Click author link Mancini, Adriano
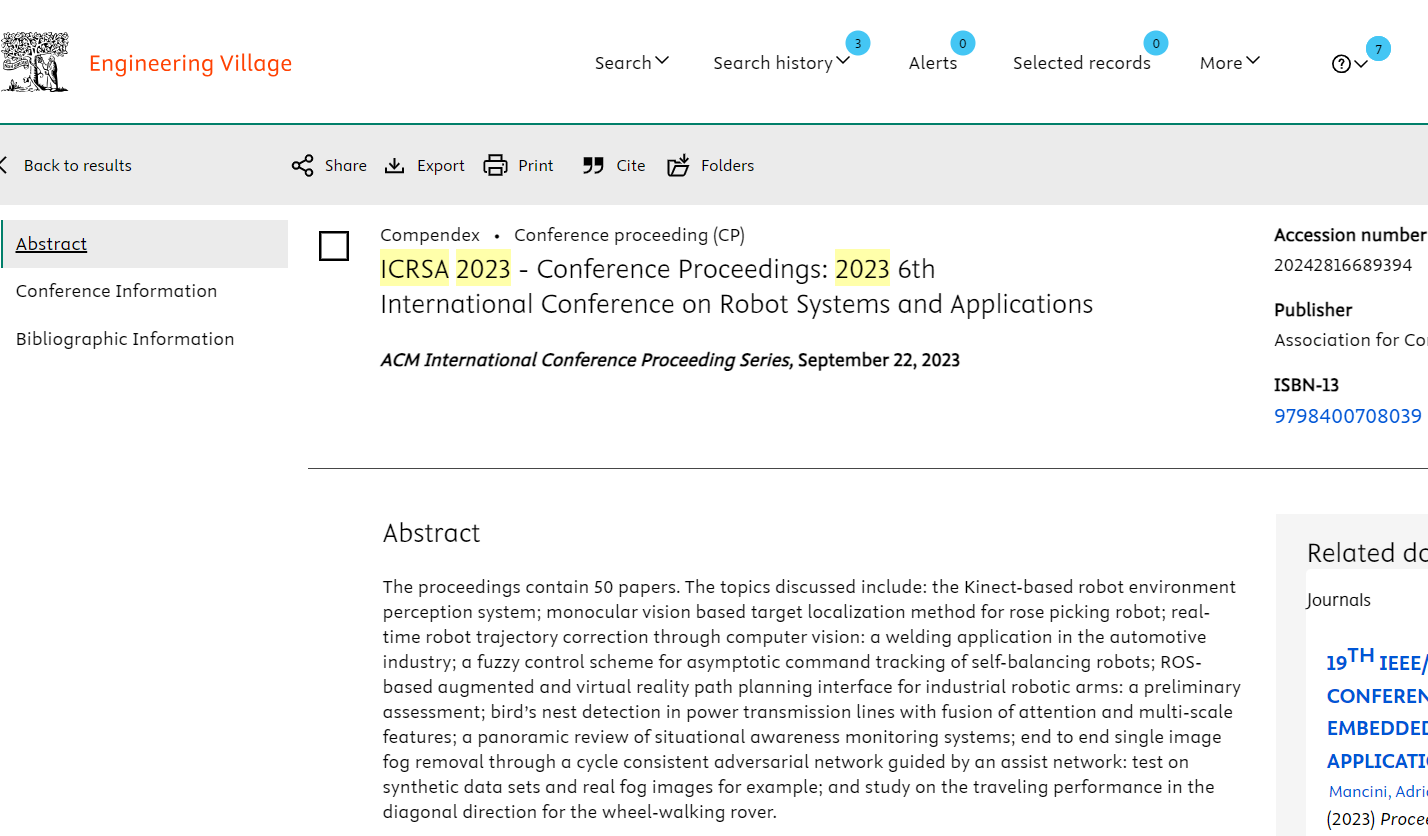Viewport: 1428px width, 836px height. tap(1378, 792)
